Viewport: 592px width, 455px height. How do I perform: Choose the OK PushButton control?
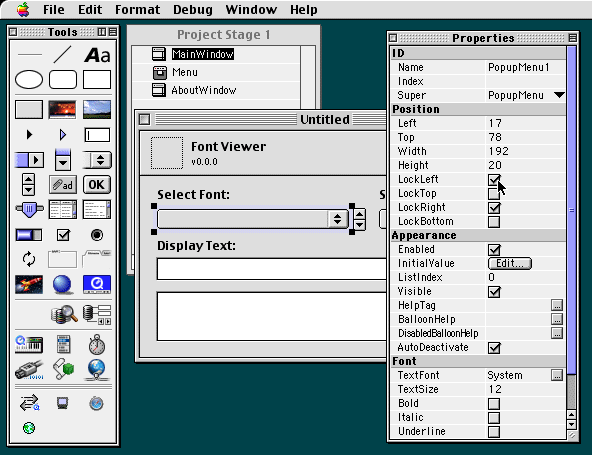point(97,185)
